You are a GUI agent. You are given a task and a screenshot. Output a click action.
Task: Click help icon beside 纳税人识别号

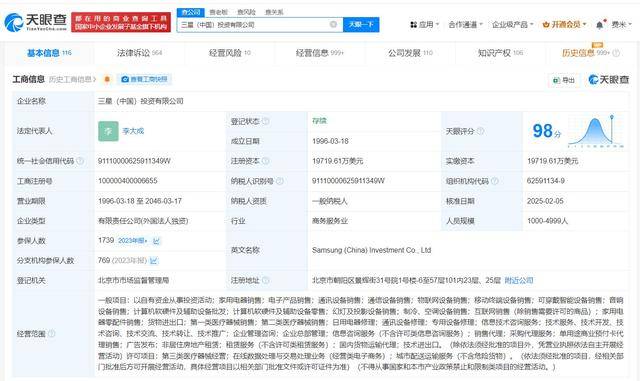click(280, 181)
